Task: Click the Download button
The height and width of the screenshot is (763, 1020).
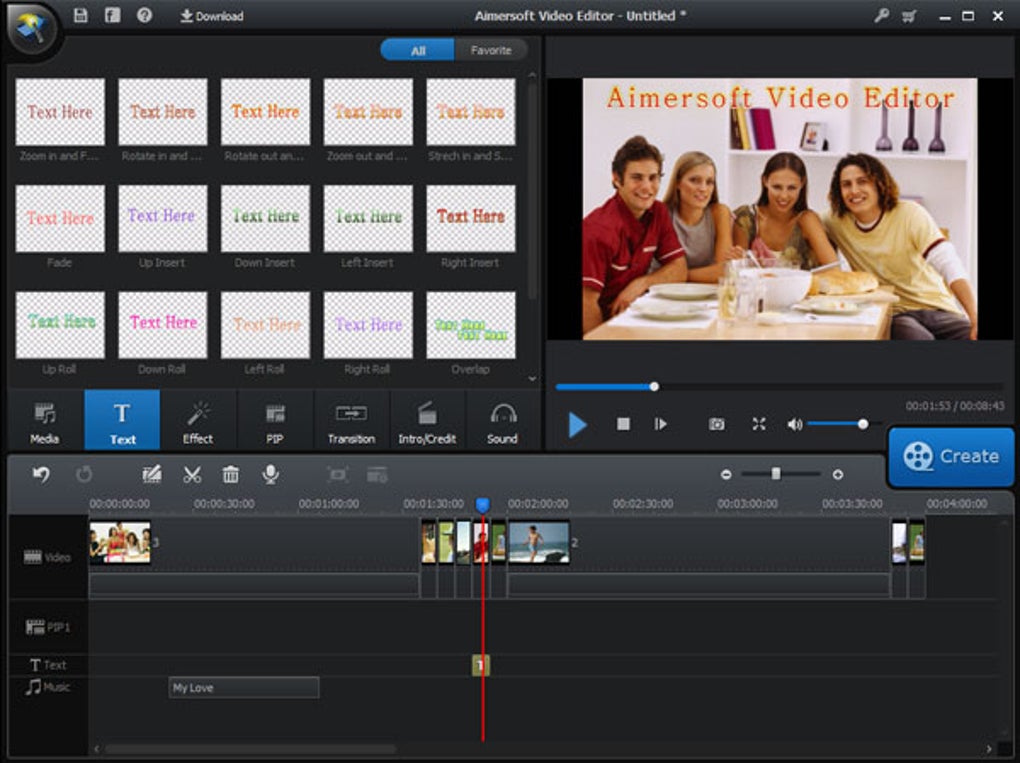Action: pos(212,16)
